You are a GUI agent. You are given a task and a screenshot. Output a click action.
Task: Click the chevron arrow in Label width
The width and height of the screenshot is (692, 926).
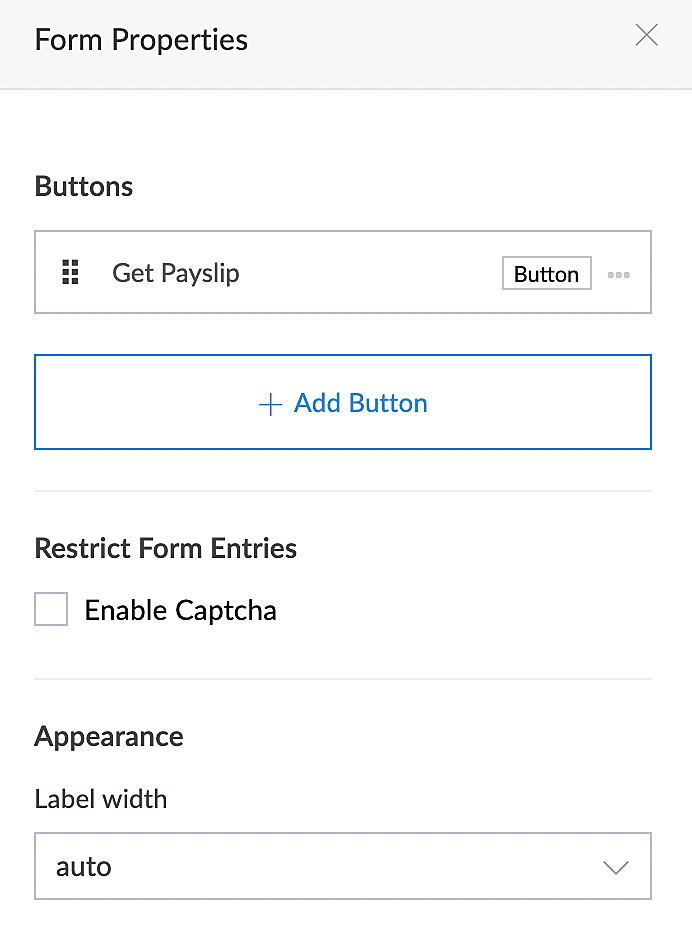tap(615, 867)
